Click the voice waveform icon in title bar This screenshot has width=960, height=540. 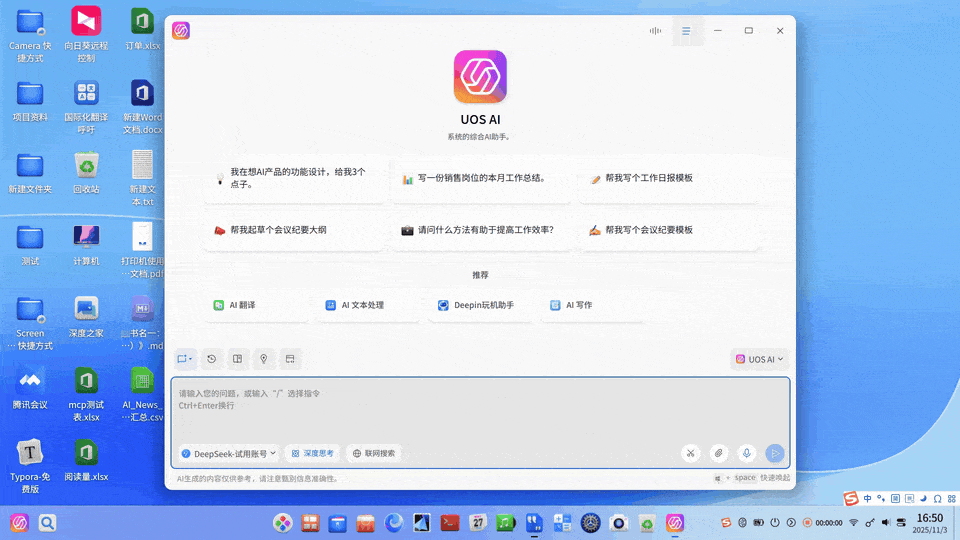(x=655, y=31)
